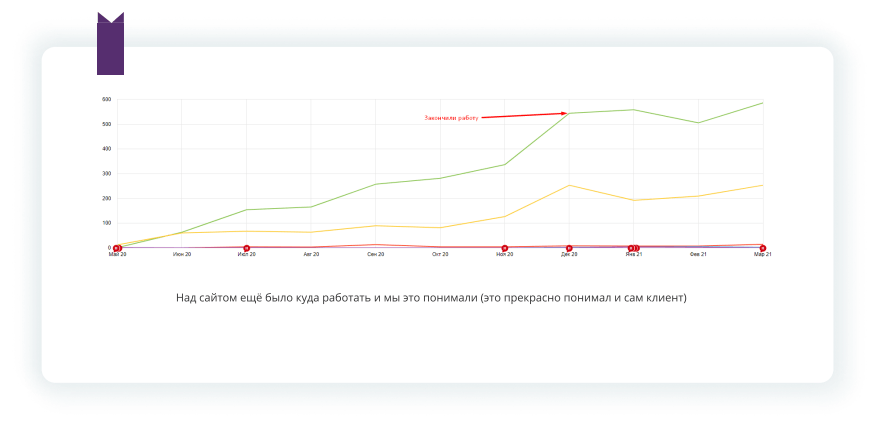
Task: Select the 'Сен 20' axis label
Action: click(x=375, y=255)
